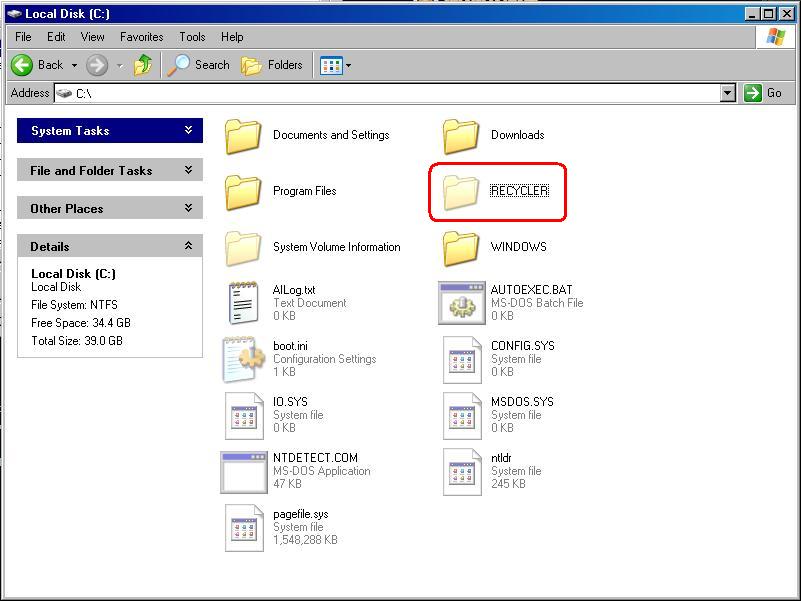Click the 'Free Space: 34.4 GB' text
This screenshot has height=601, width=801.
(x=81, y=323)
